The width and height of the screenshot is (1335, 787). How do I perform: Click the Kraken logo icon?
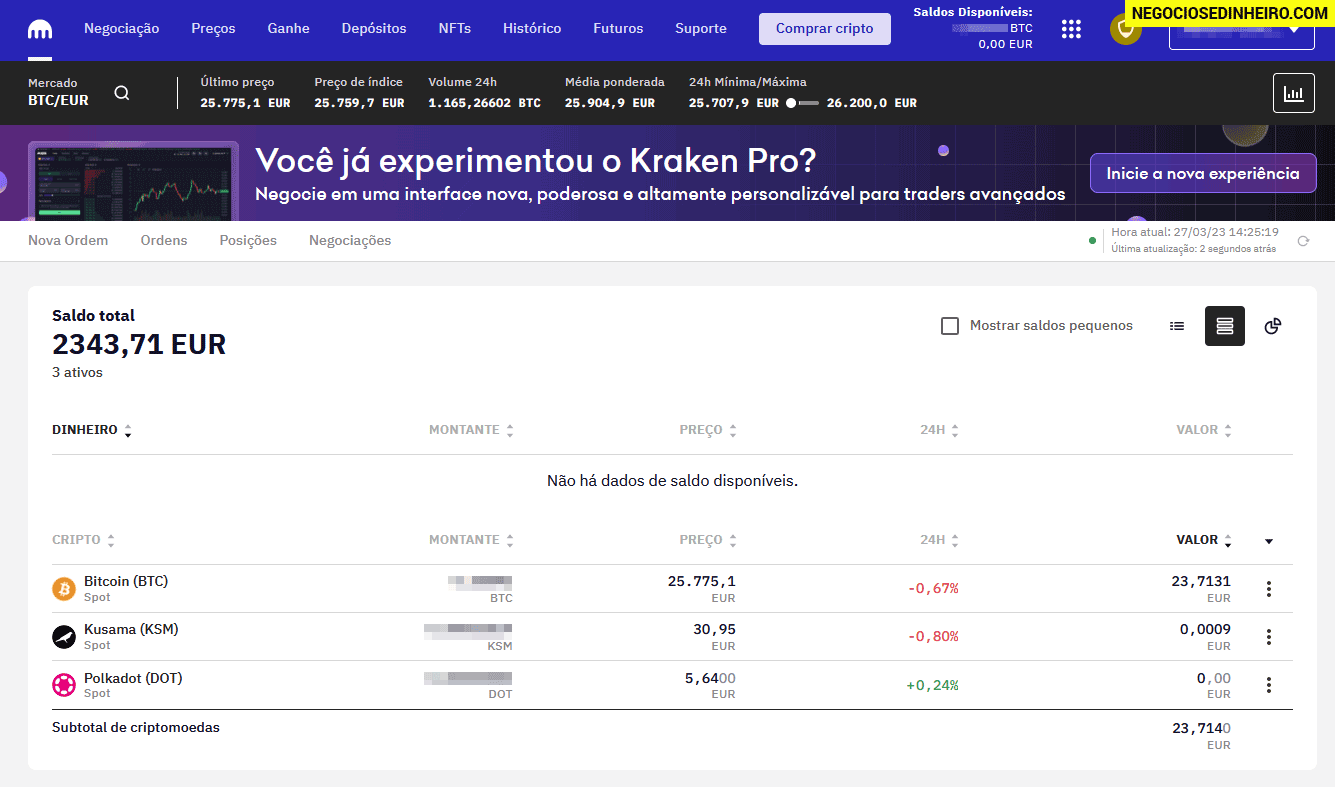pos(40,29)
